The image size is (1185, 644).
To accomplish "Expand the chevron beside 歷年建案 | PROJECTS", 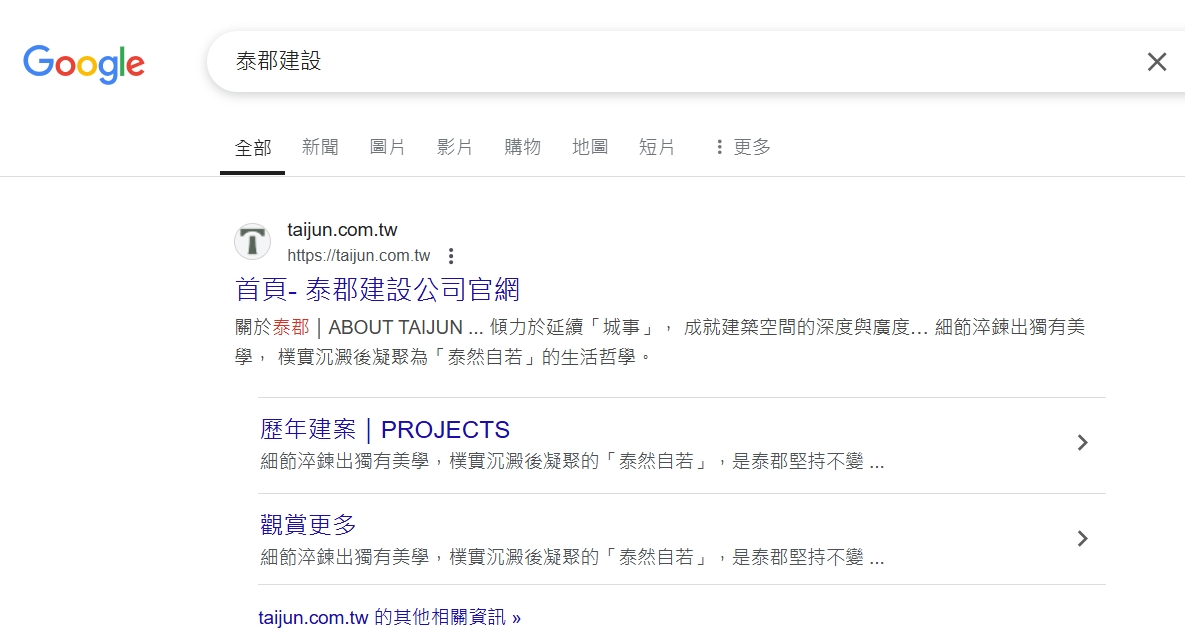I will click(1082, 443).
